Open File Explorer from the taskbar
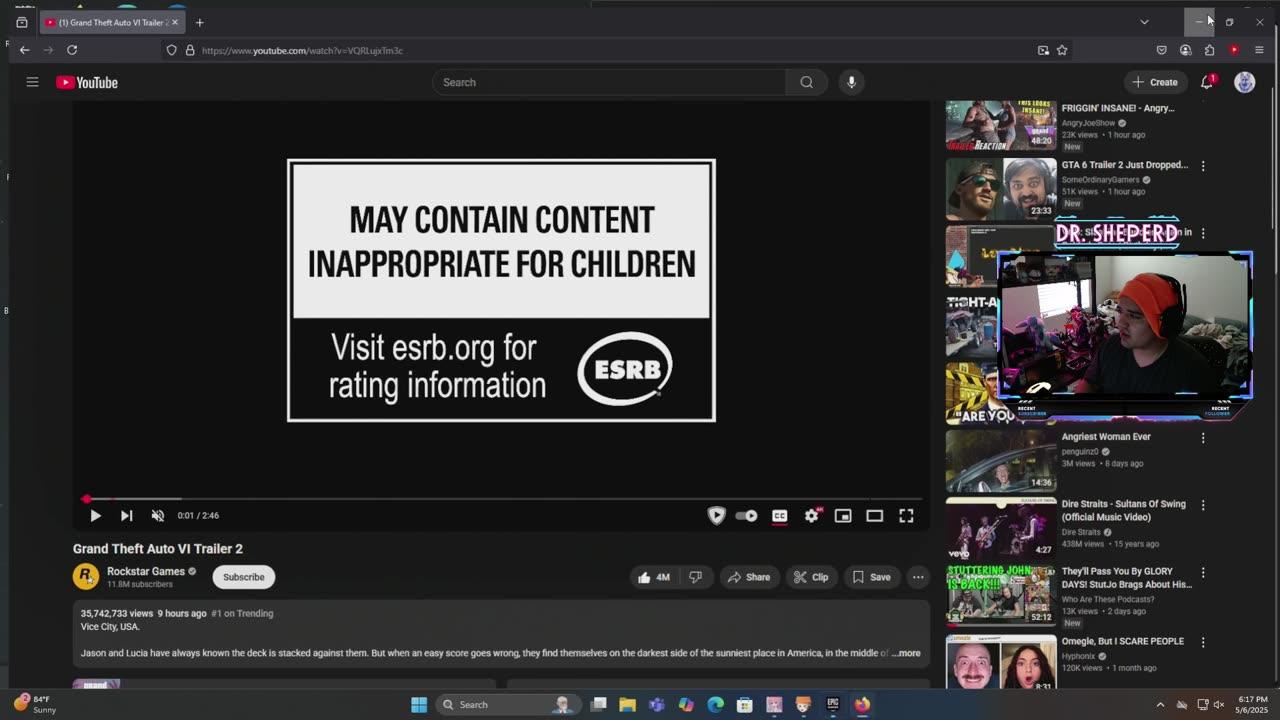 [x=627, y=705]
